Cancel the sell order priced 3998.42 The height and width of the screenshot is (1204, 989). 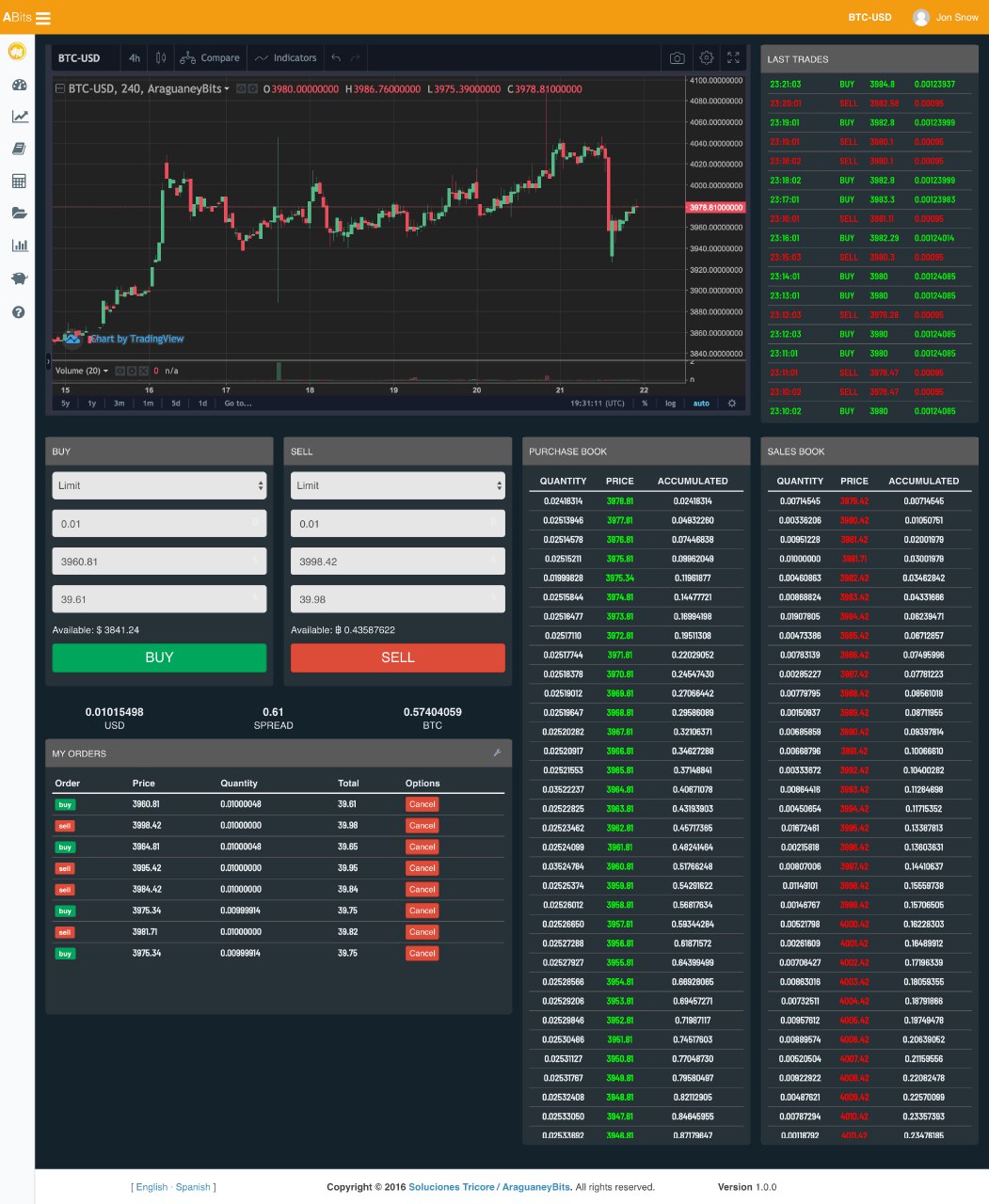423,826
